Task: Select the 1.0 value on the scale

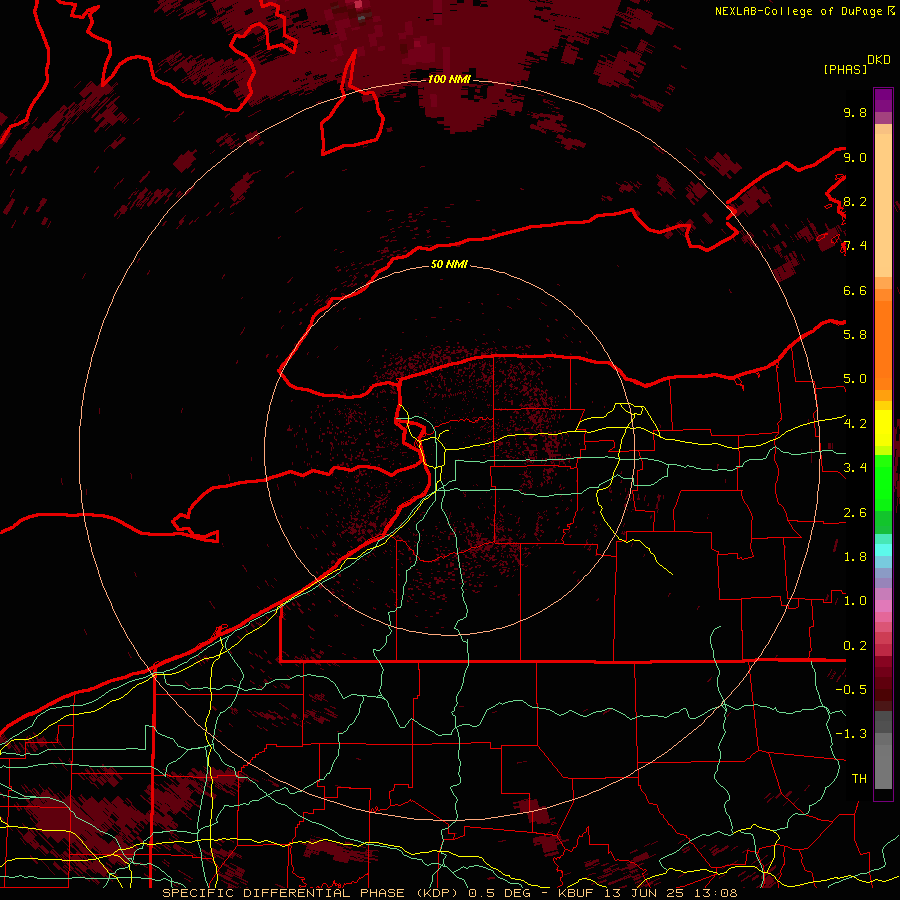Action: click(x=855, y=602)
